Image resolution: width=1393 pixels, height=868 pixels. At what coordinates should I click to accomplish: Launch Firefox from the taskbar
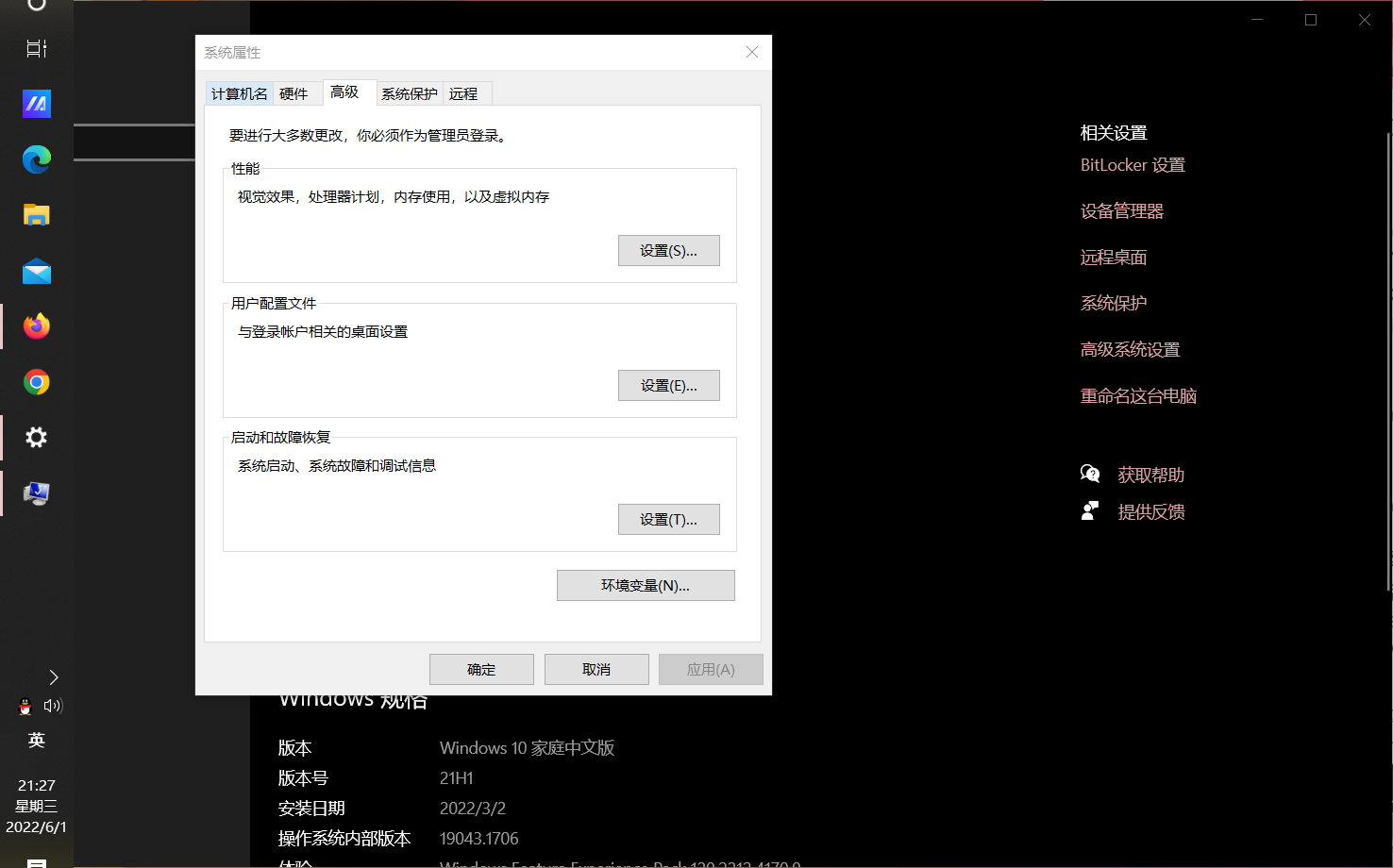[37, 326]
